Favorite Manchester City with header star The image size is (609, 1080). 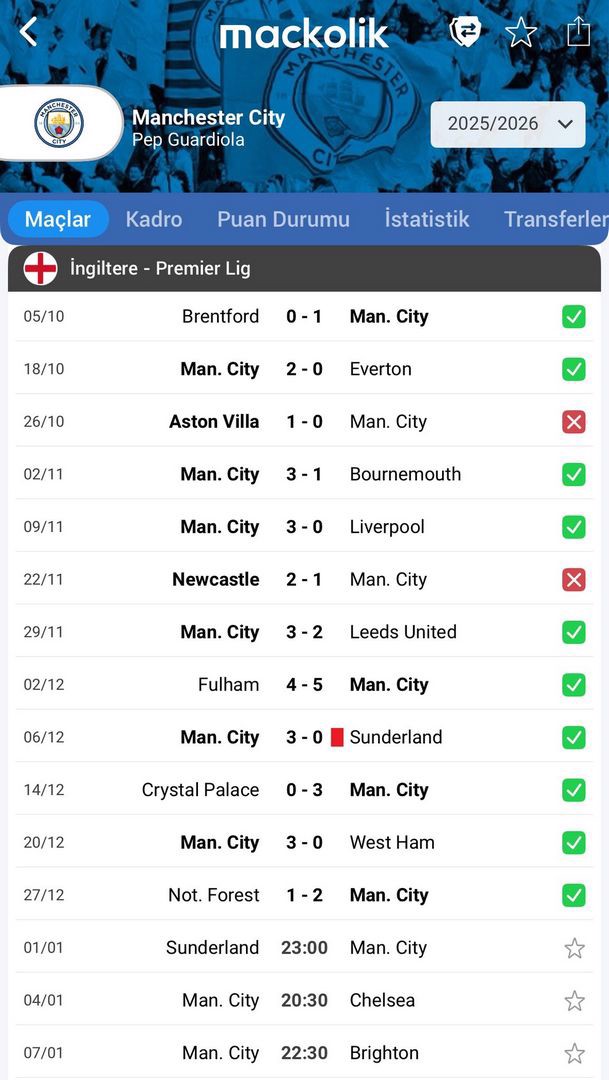point(521,32)
